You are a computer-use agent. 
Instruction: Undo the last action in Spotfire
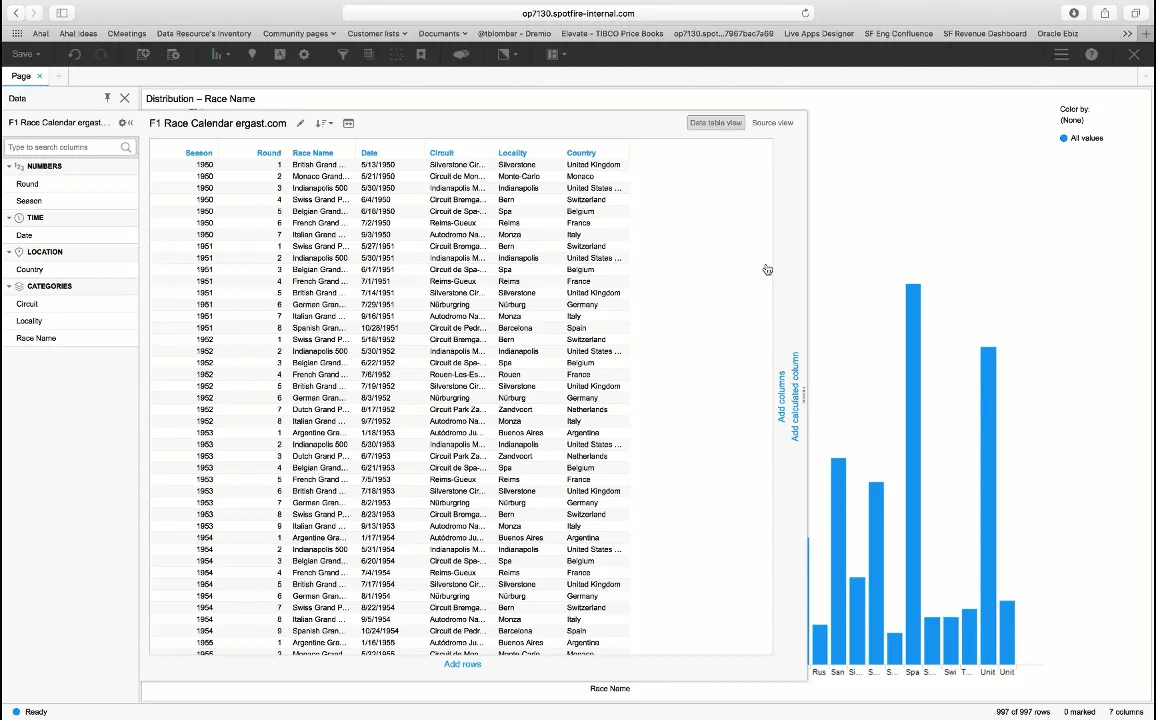(74, 55)
